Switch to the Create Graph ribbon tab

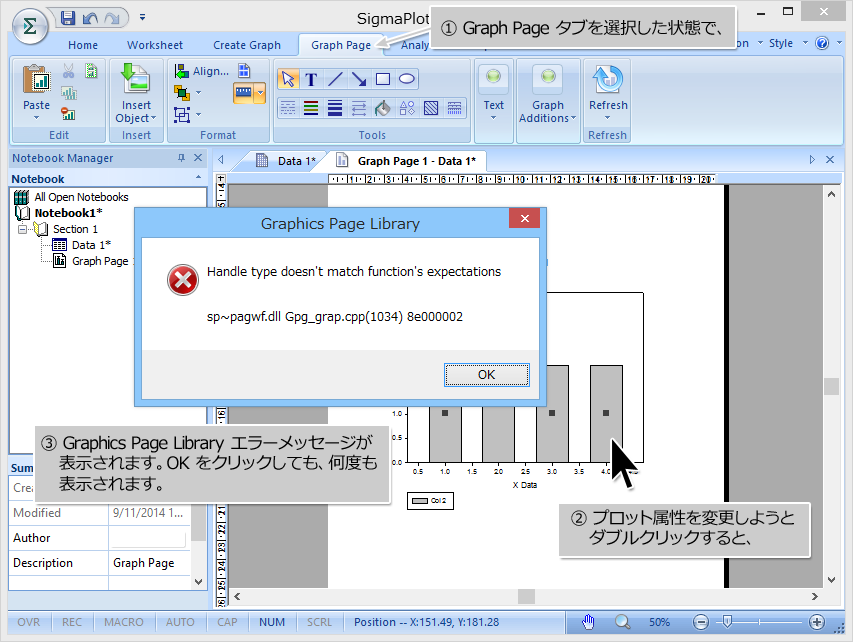247,45
